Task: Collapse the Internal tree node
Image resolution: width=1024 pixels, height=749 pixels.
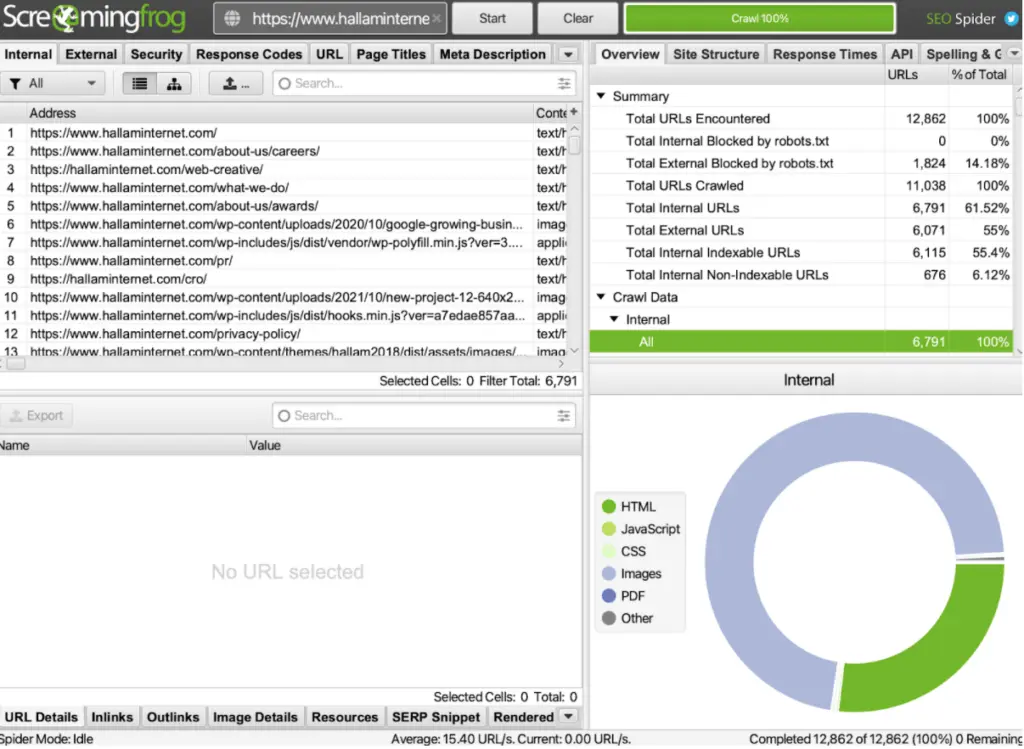Action: (x=614, y=319)
